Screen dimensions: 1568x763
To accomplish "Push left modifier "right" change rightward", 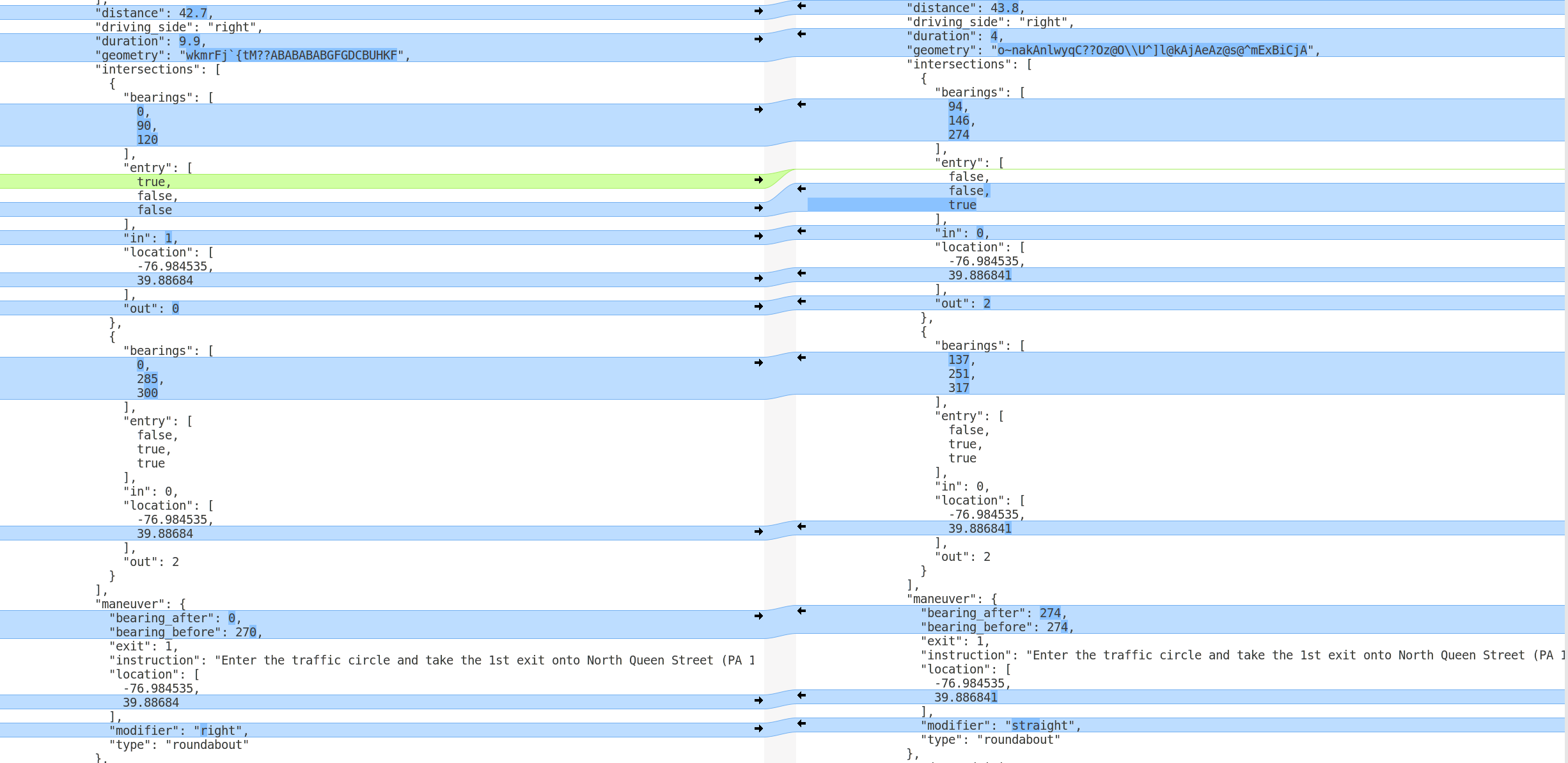I will [x=758, y=728].
